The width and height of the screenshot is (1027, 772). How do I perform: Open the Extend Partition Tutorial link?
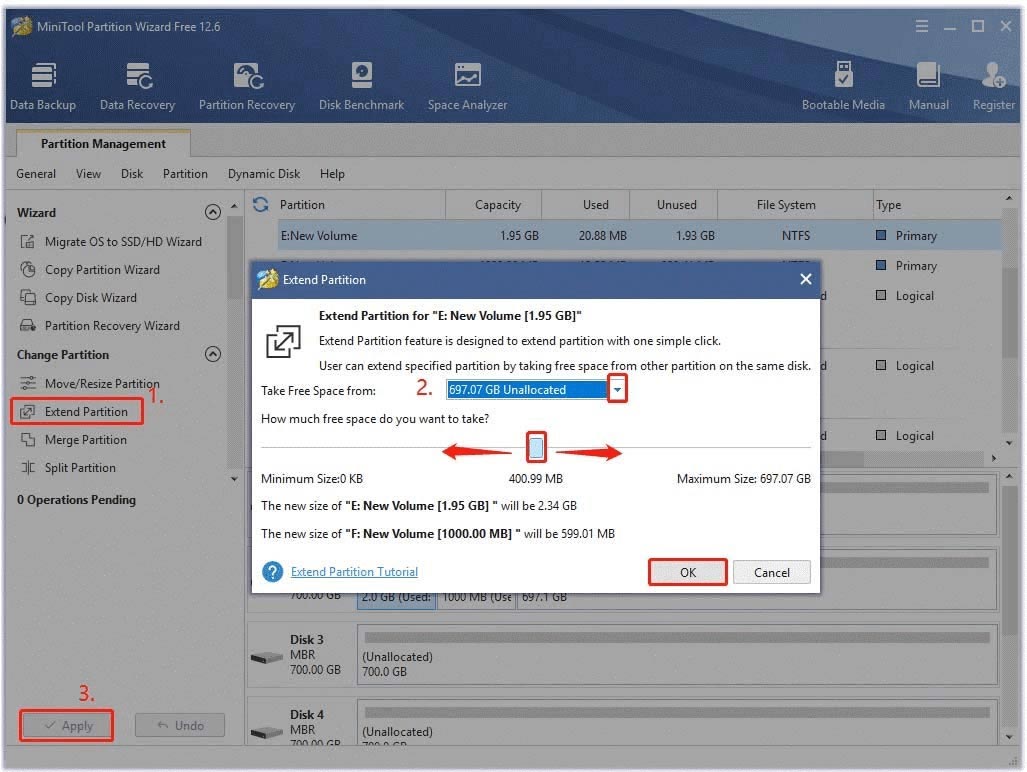[x=354, y=572]
